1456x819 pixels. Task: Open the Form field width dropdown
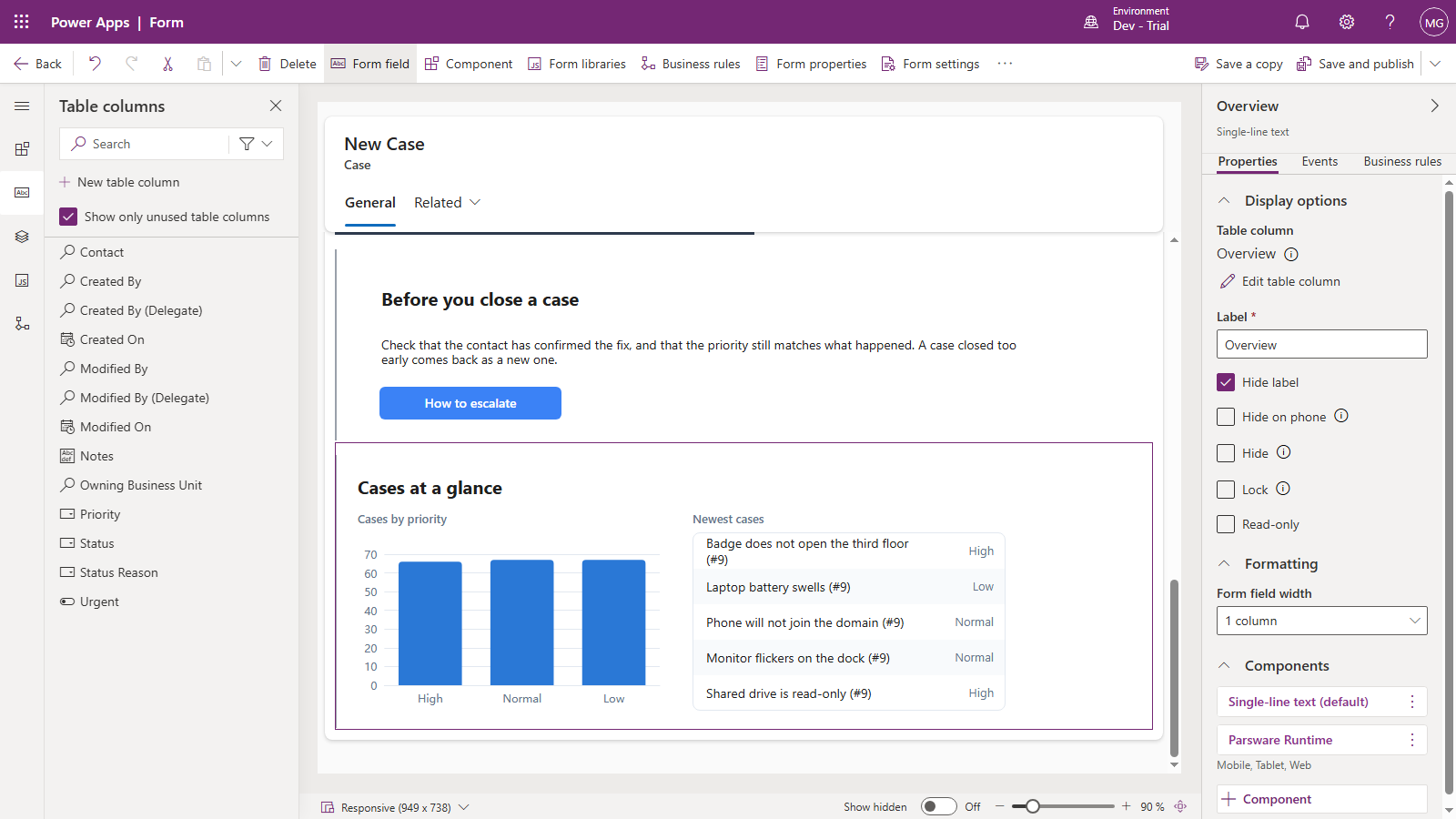click(x=1321, y=621)
